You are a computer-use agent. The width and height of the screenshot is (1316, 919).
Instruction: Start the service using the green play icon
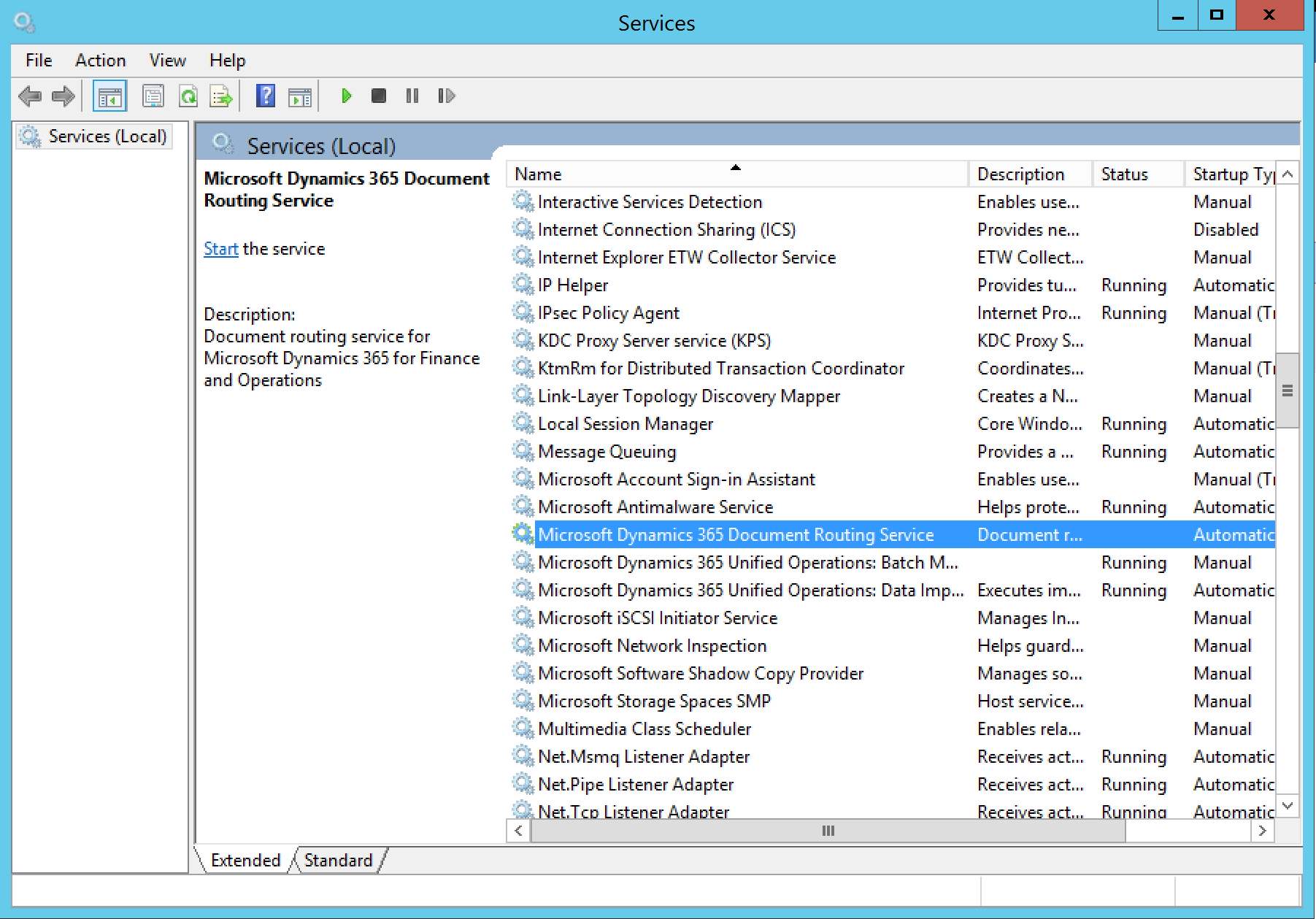pyautogui.click(x=346, y=96)
